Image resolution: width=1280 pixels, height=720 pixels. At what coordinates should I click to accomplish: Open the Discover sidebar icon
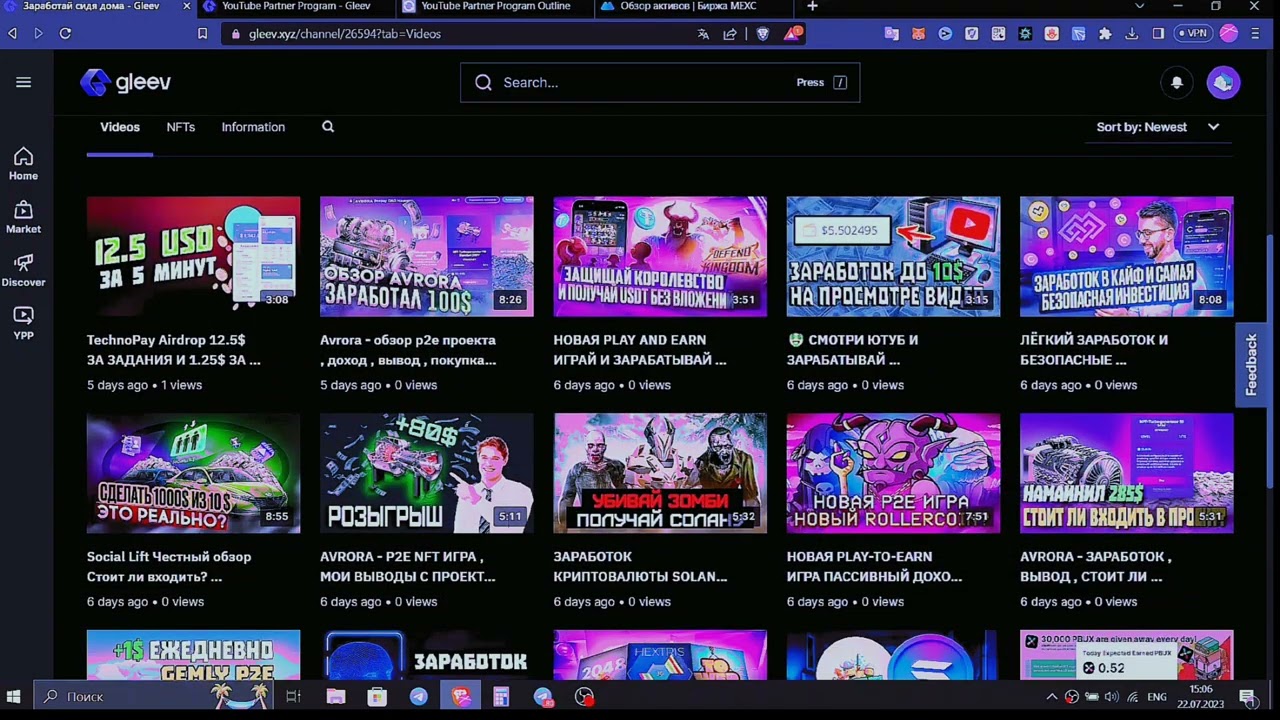[x=23, y=270]
